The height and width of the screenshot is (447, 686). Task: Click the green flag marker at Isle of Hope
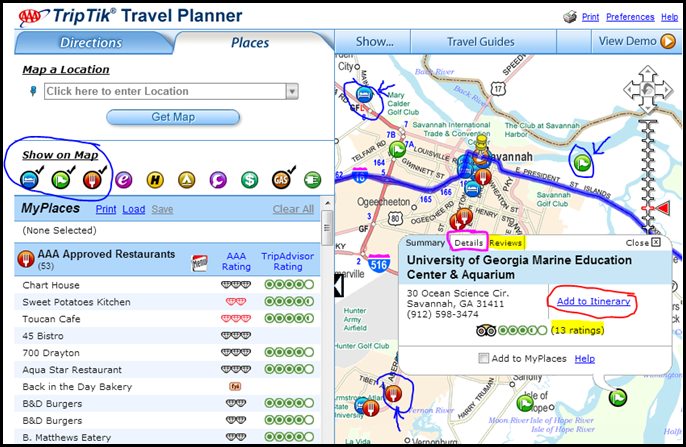[x=525, y=403]
